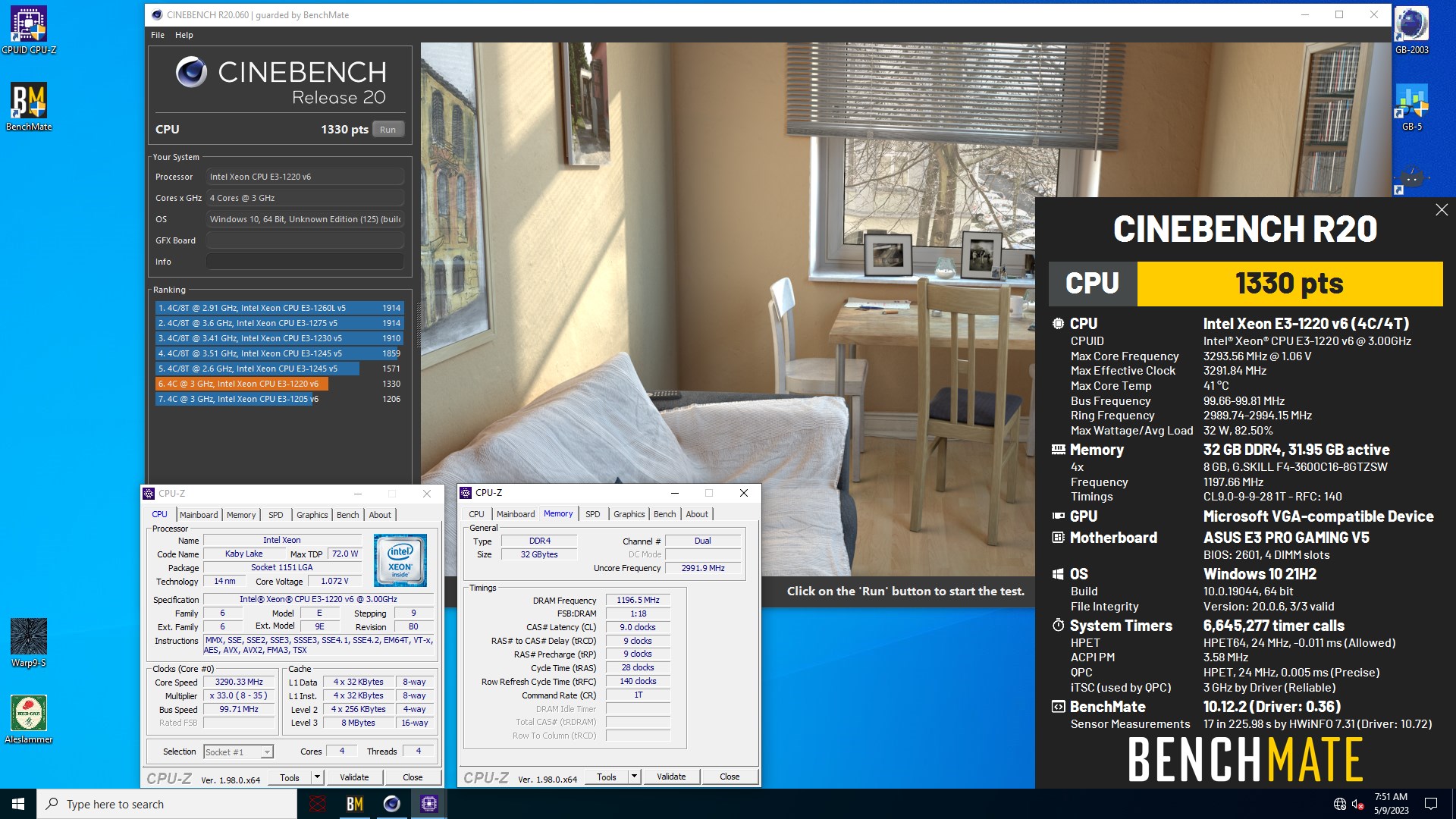
Task: Click the Intel Xeon logo in CPU-Z
Action: (400, 560)
